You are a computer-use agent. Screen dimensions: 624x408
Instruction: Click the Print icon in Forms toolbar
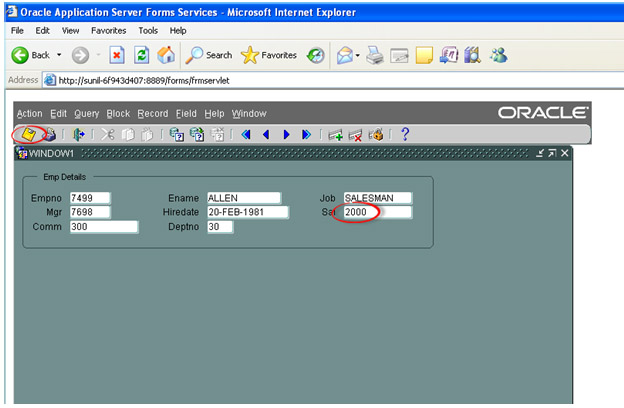click(x=49, y=135)
